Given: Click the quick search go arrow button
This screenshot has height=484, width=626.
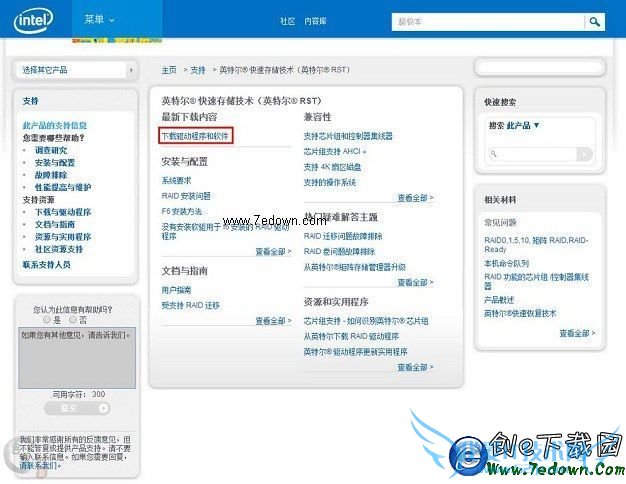Looking at the screenshot, I should 585,154.
